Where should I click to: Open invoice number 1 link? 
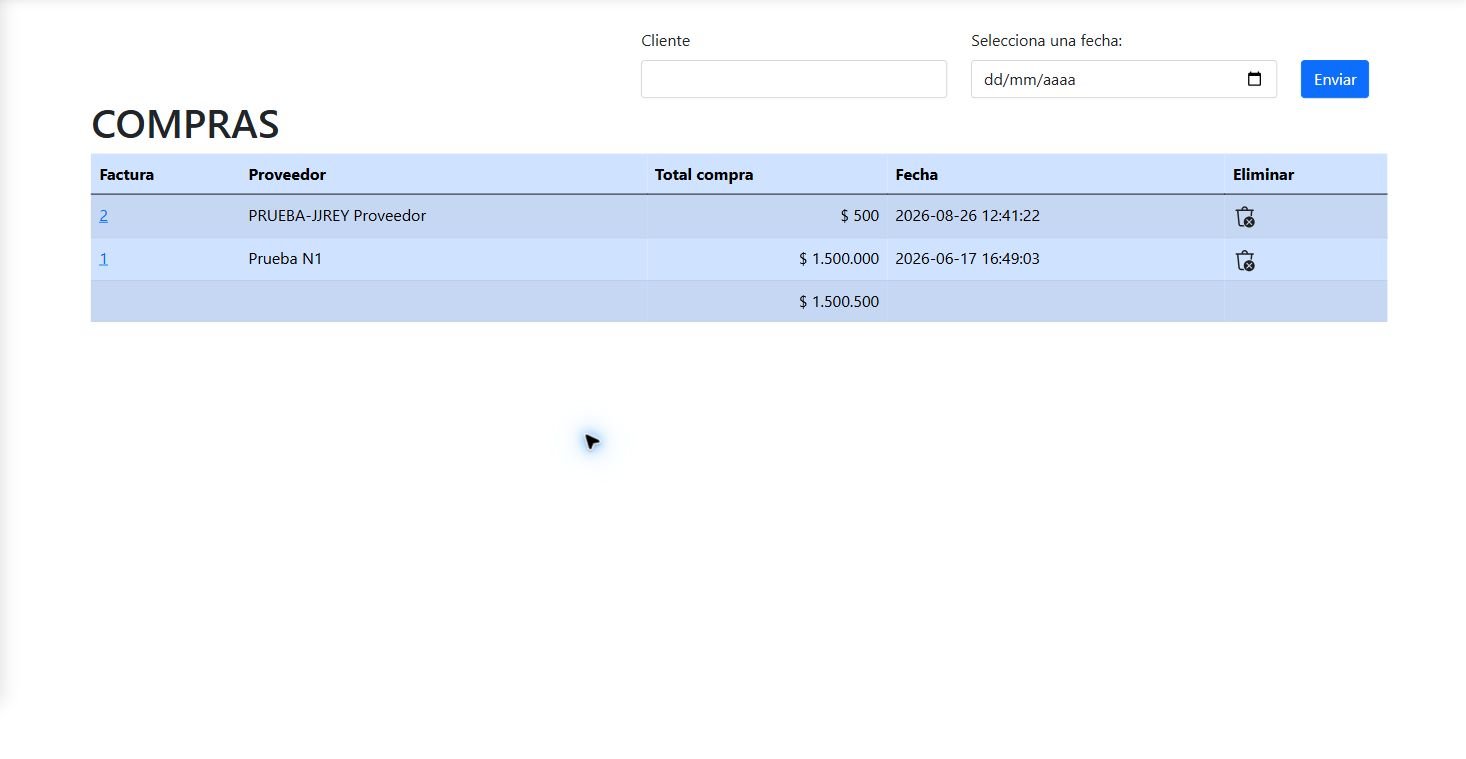coord(104,258)
